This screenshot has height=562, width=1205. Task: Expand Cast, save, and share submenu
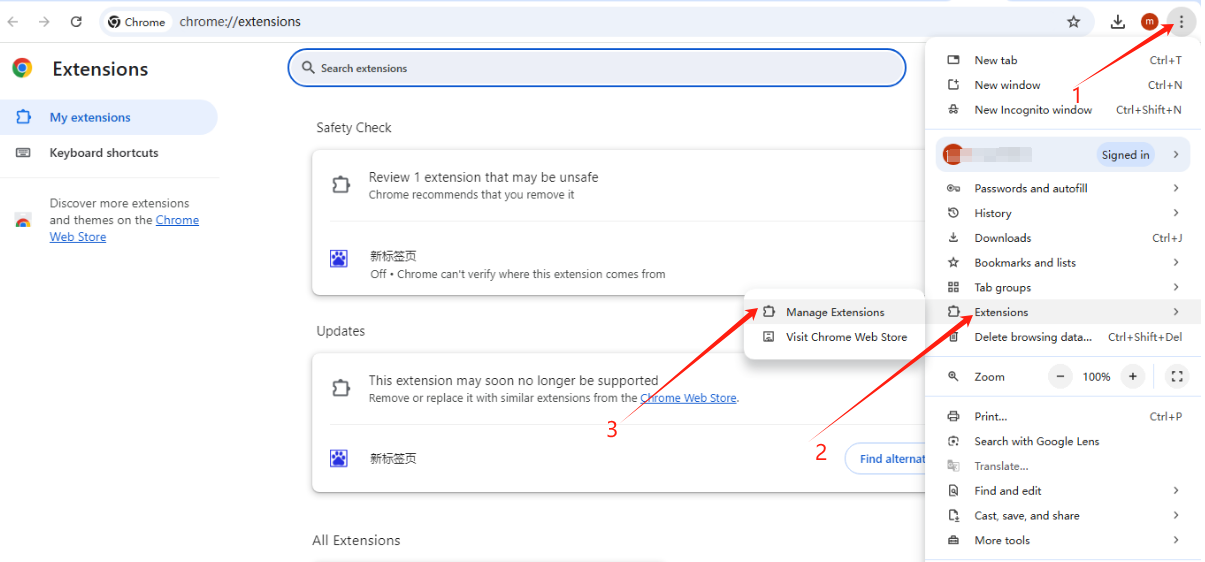[x=1064, y=516]
